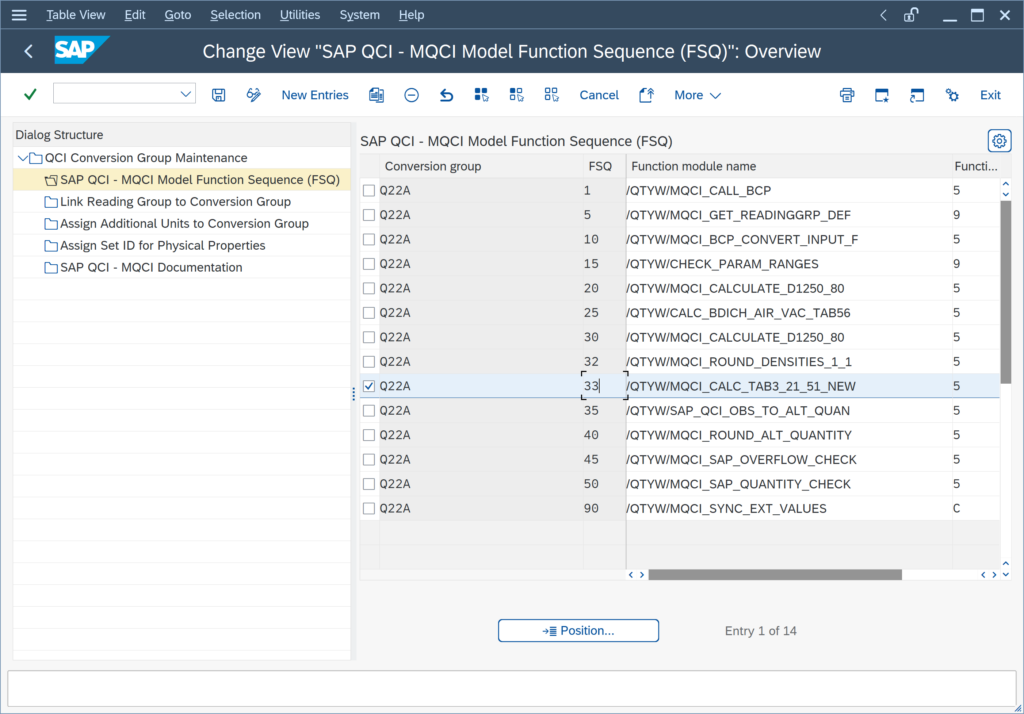Click the green checkmark Enter icon
The width and height of the screenshot is (1024, 714).
coord(30,95)
